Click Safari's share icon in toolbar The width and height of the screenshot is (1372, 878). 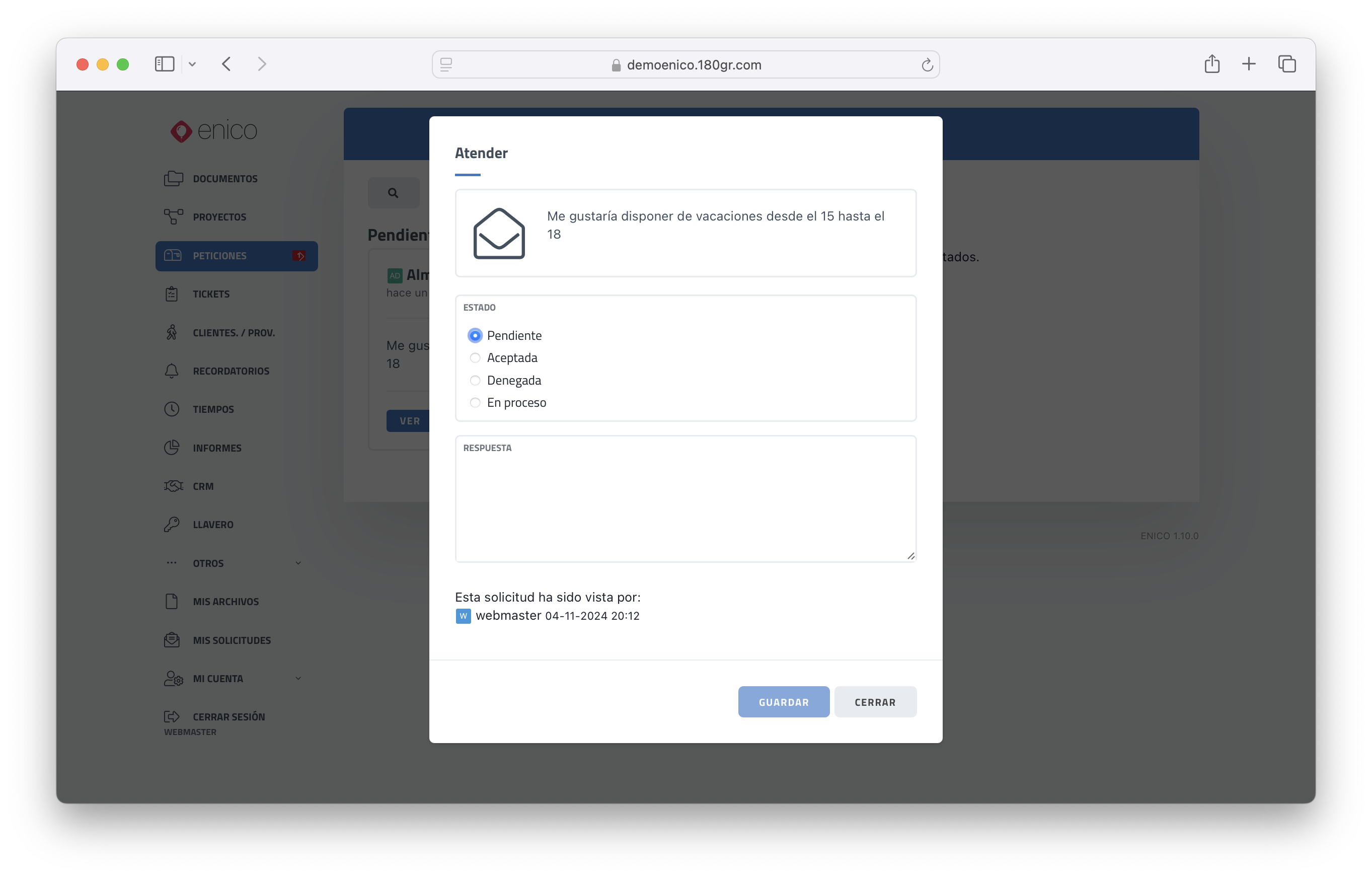point(1212,64)
